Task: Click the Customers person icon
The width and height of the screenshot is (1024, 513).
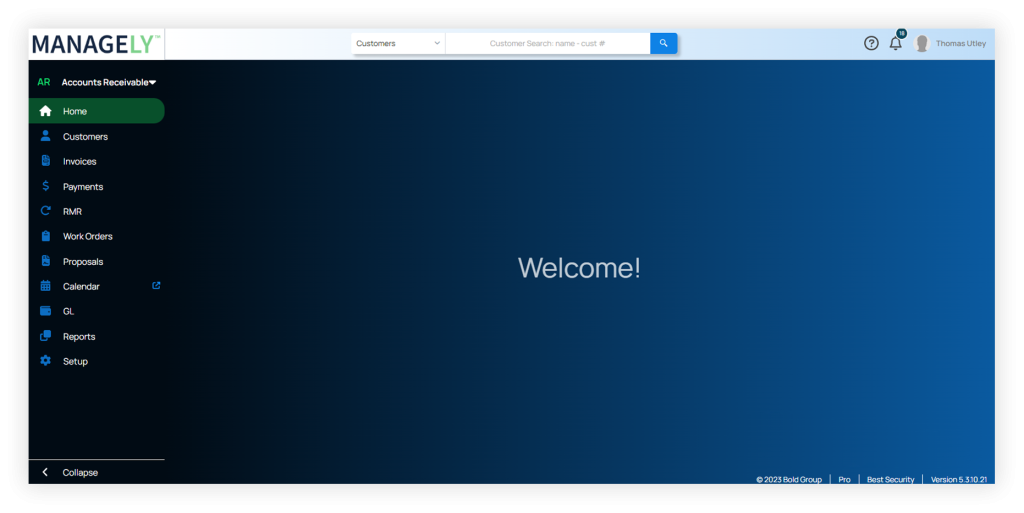Action: coord(45,136)
